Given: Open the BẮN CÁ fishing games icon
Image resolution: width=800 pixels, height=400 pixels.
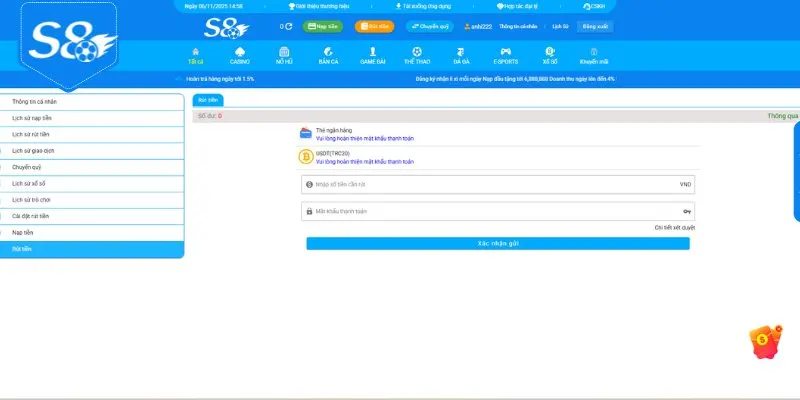Looking at the screenshot, I should (328, 51).
